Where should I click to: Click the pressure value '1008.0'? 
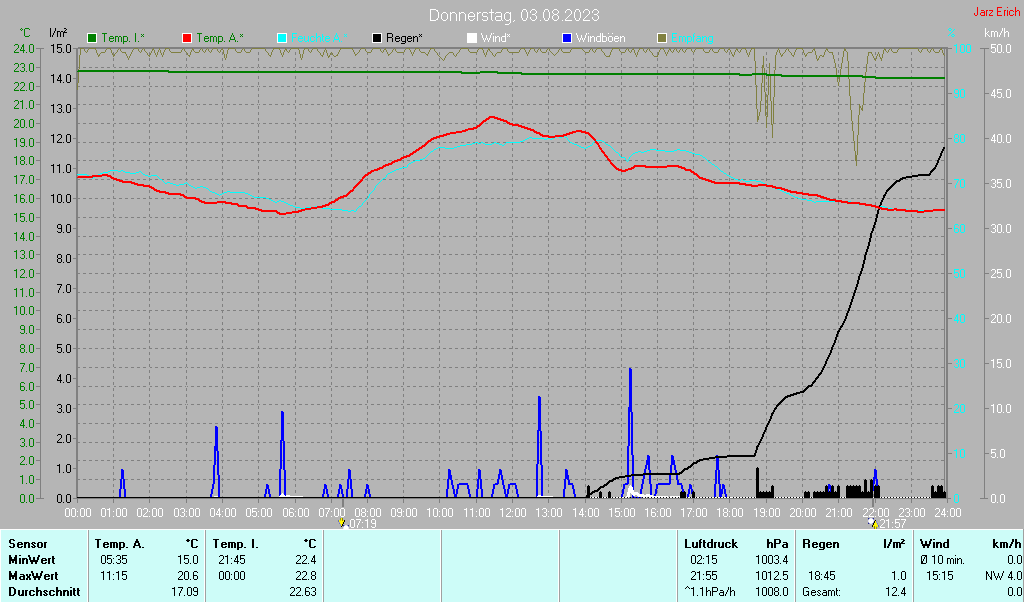[772, 592]
